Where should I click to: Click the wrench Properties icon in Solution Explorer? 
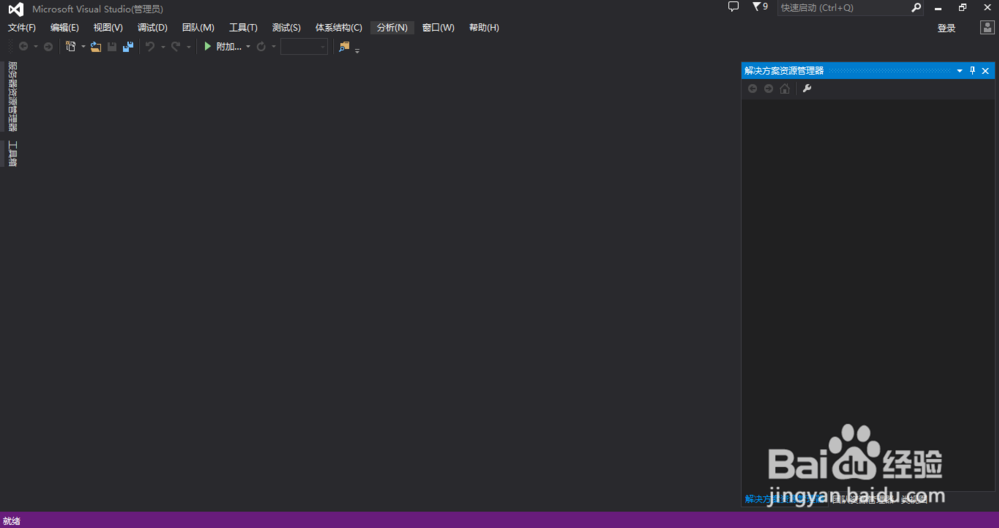(807, 89)
